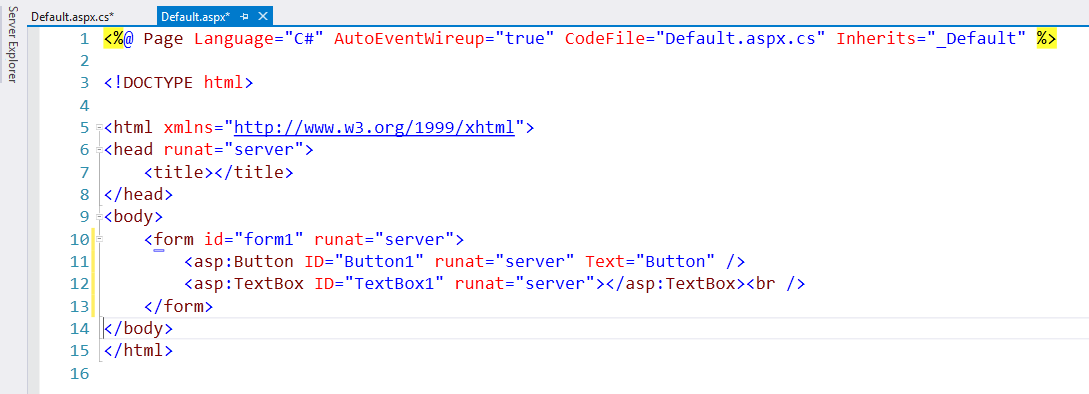Collapse the html element outline
The image size is (1089, 394).
[x=100, y=128]
